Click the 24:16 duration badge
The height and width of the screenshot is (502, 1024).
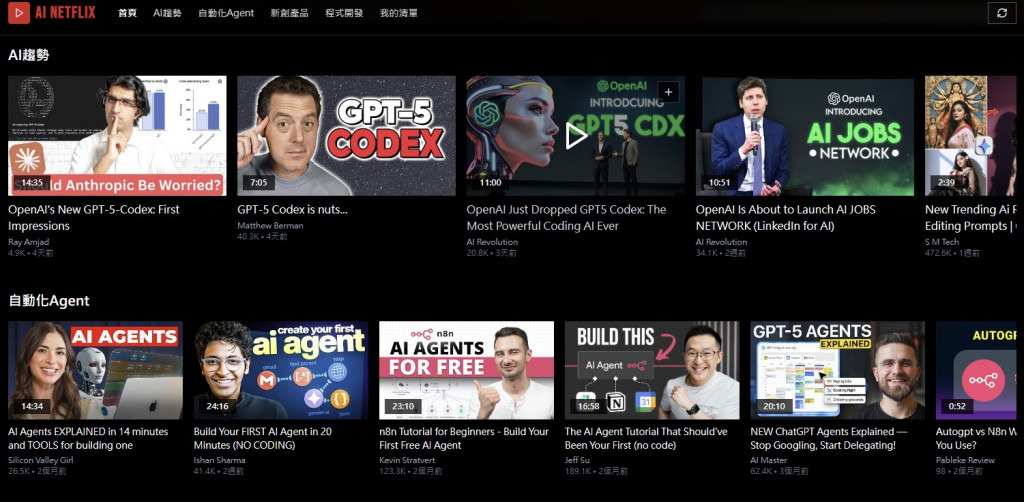tap(217, 406)
